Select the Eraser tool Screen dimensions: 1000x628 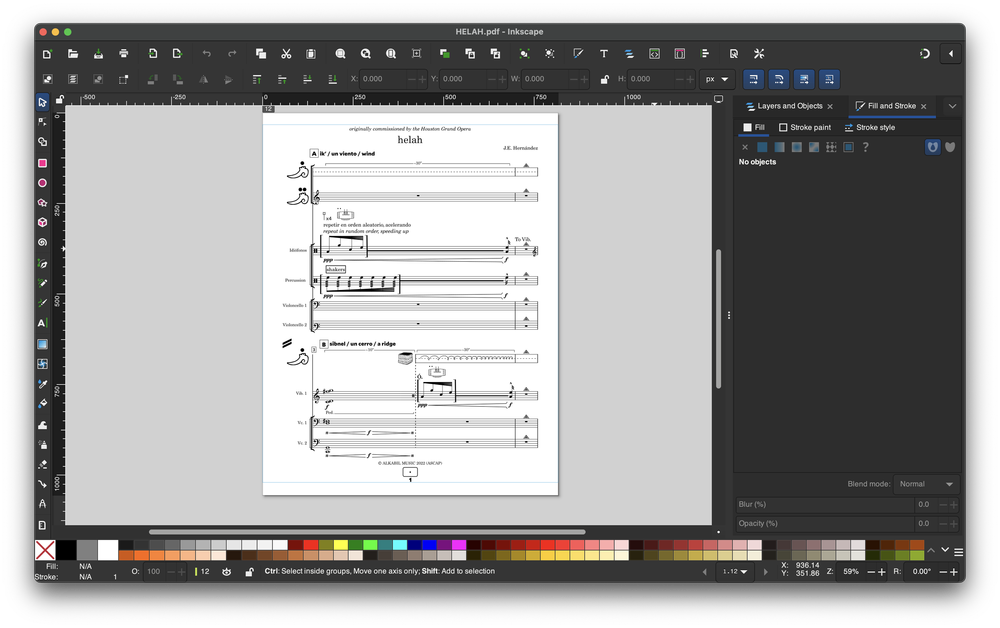(42, 464)
